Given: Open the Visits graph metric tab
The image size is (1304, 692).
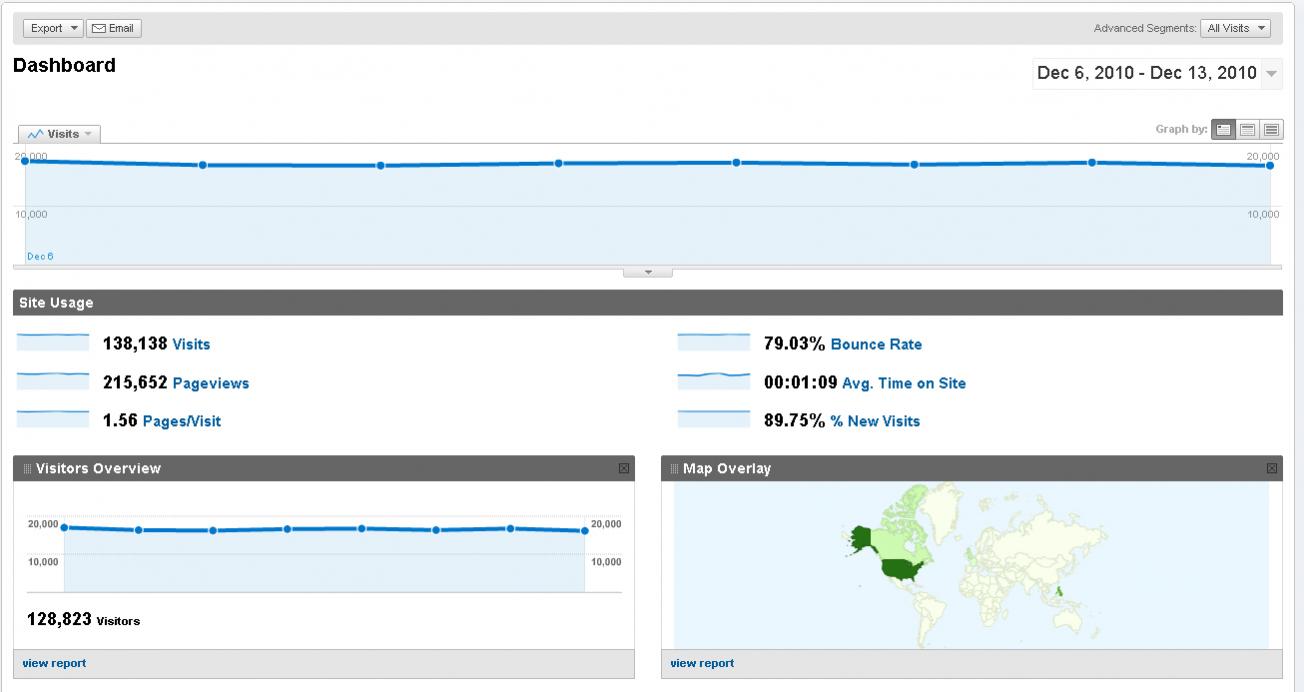Looking at the screenshot, I should (x=60, y=134).
